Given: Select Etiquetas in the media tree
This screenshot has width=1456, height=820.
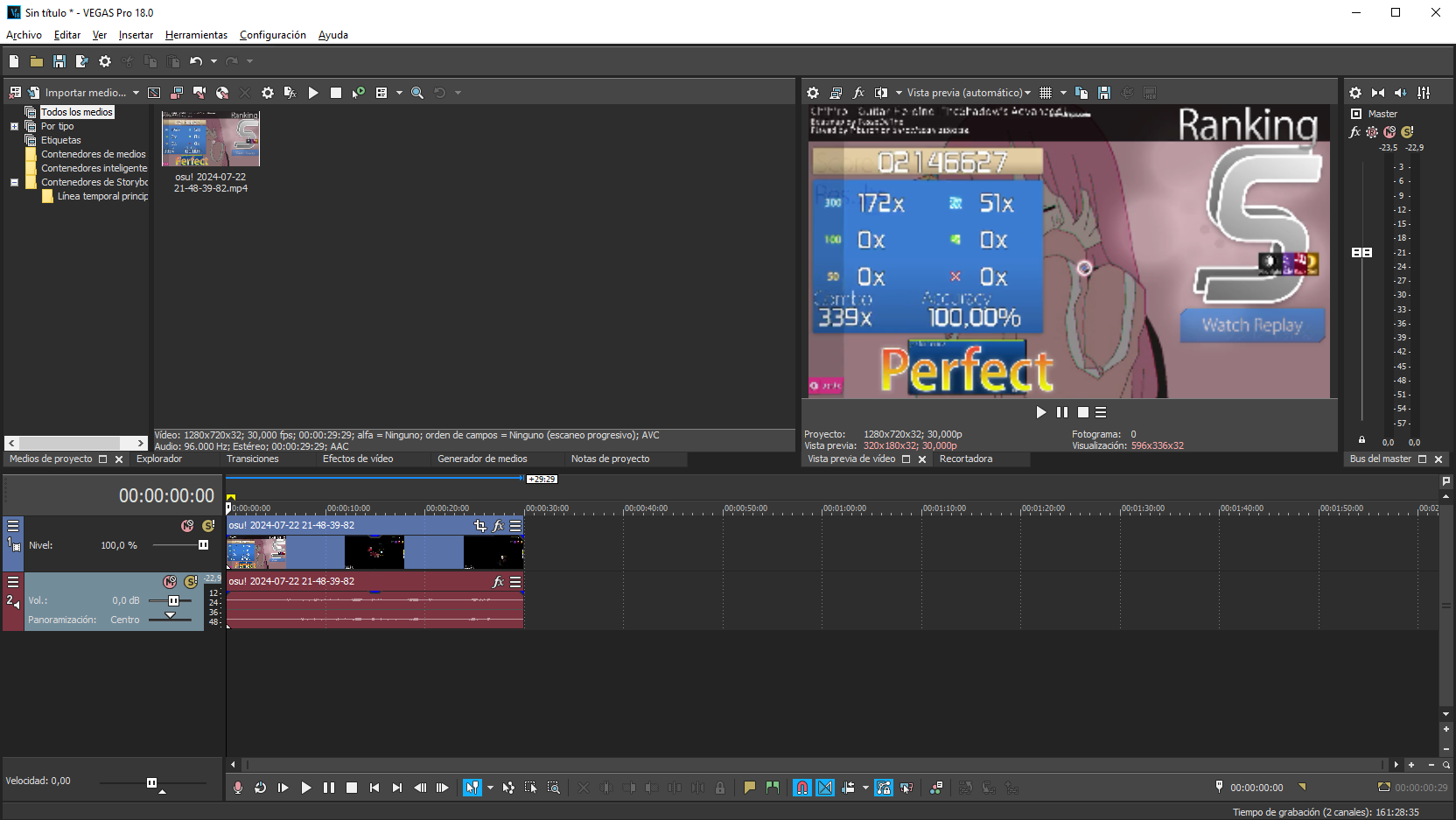Looking at the screenshot, I should [x=61, y=140].
